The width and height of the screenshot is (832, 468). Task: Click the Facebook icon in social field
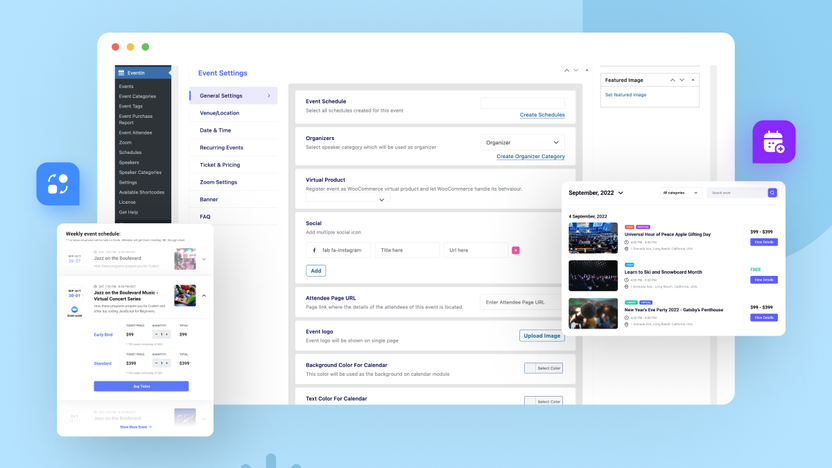point(314,250)
